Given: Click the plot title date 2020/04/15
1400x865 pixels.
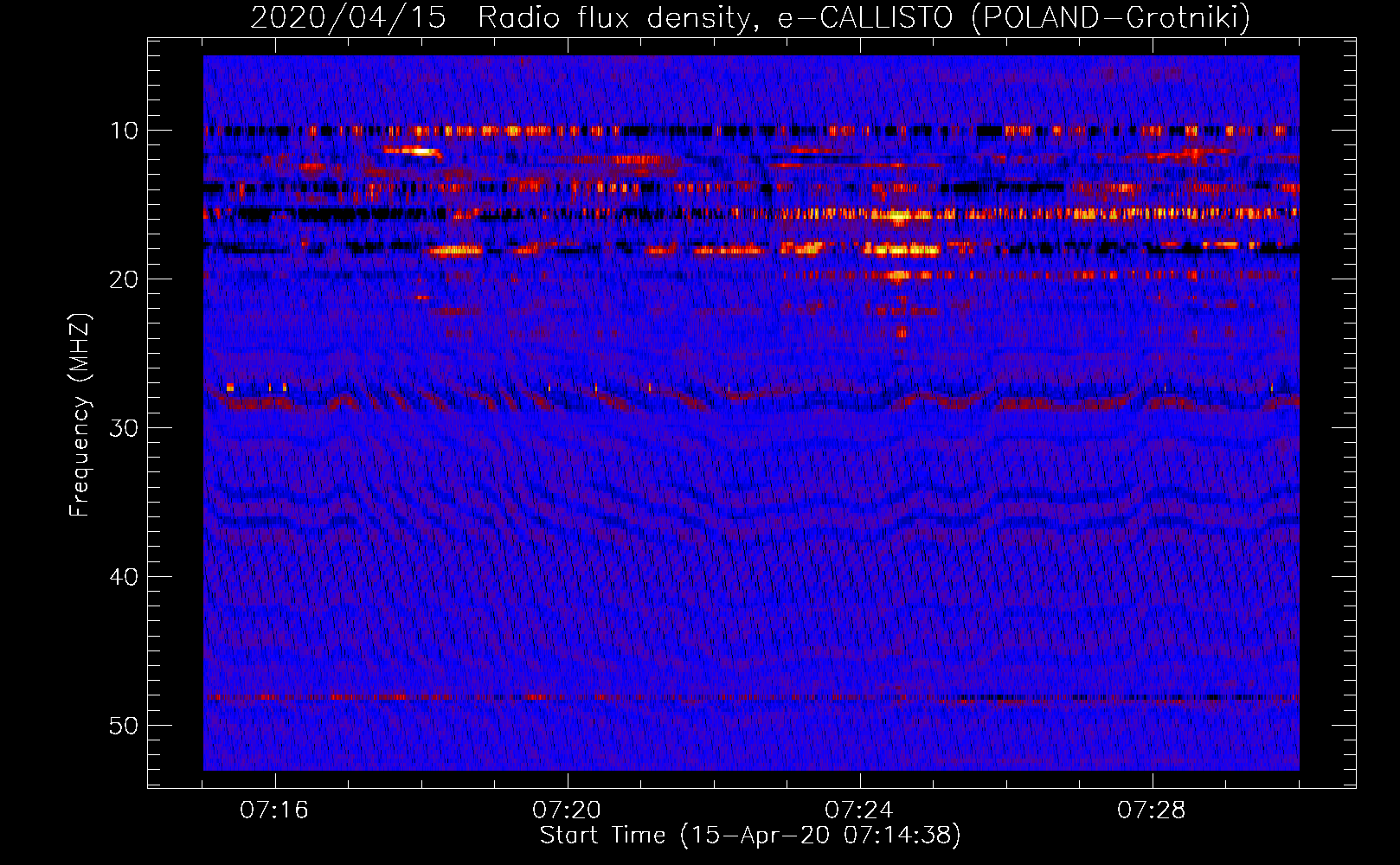Looking at the screenshot, I should point(348,17).
